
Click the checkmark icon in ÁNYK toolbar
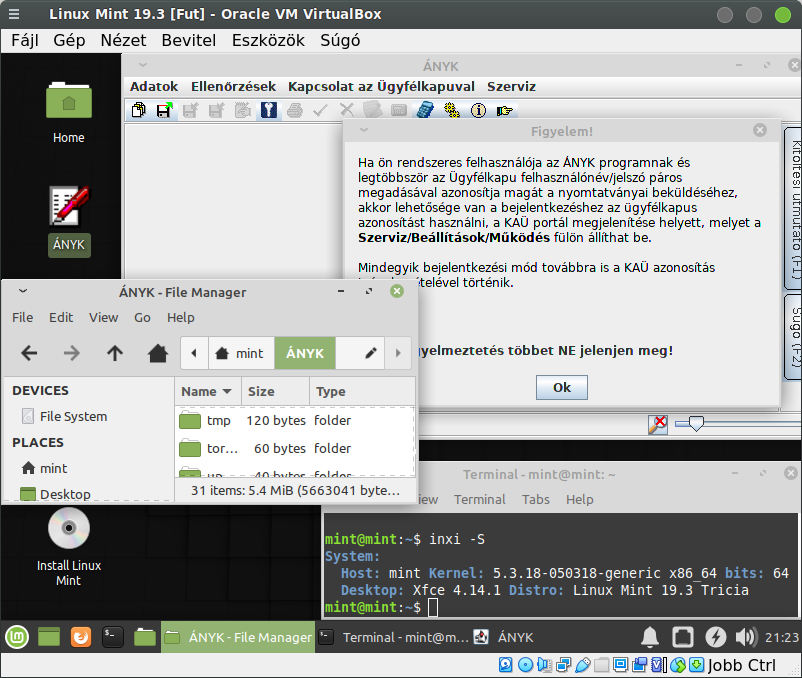(321, 110)
